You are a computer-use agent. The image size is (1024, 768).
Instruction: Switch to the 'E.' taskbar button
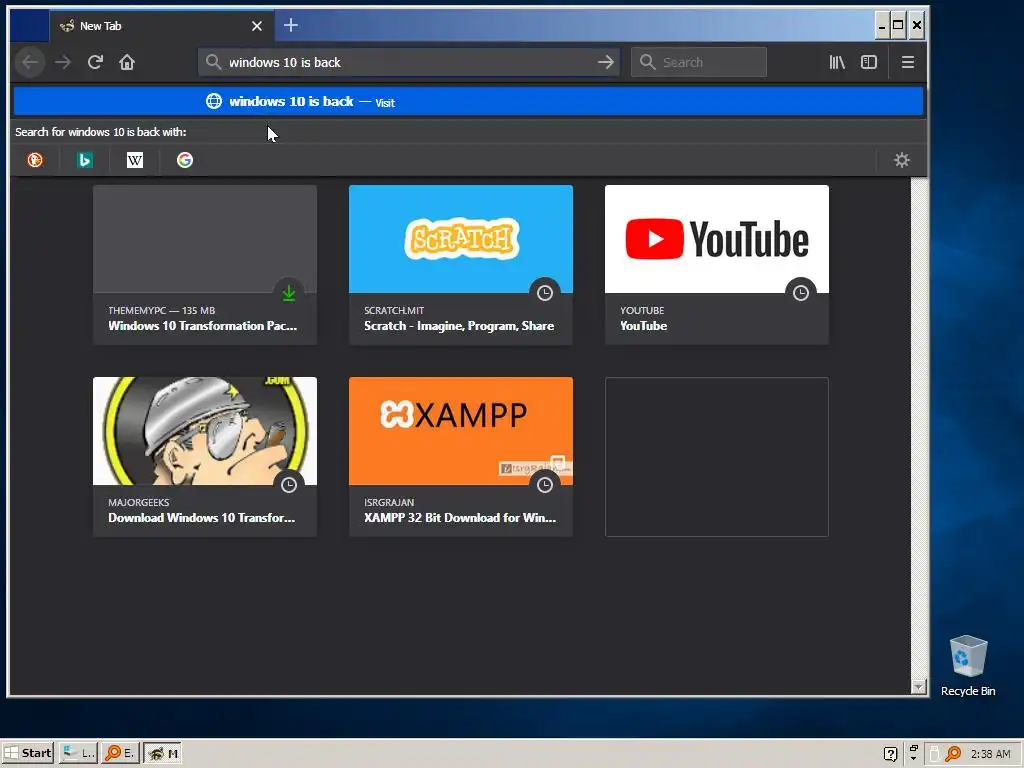tap(120, 753)
